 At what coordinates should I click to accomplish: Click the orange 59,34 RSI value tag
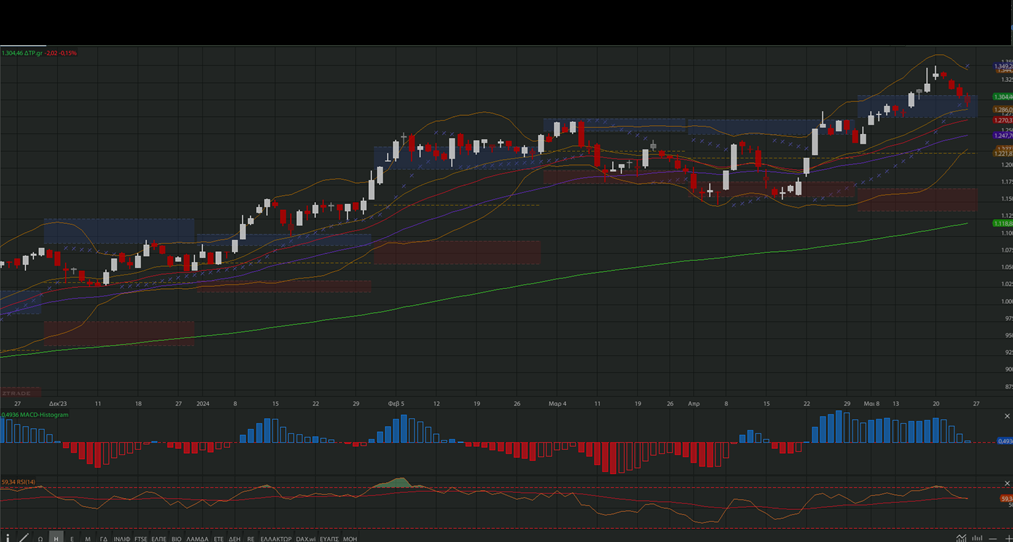click(x=1006, y=499)
